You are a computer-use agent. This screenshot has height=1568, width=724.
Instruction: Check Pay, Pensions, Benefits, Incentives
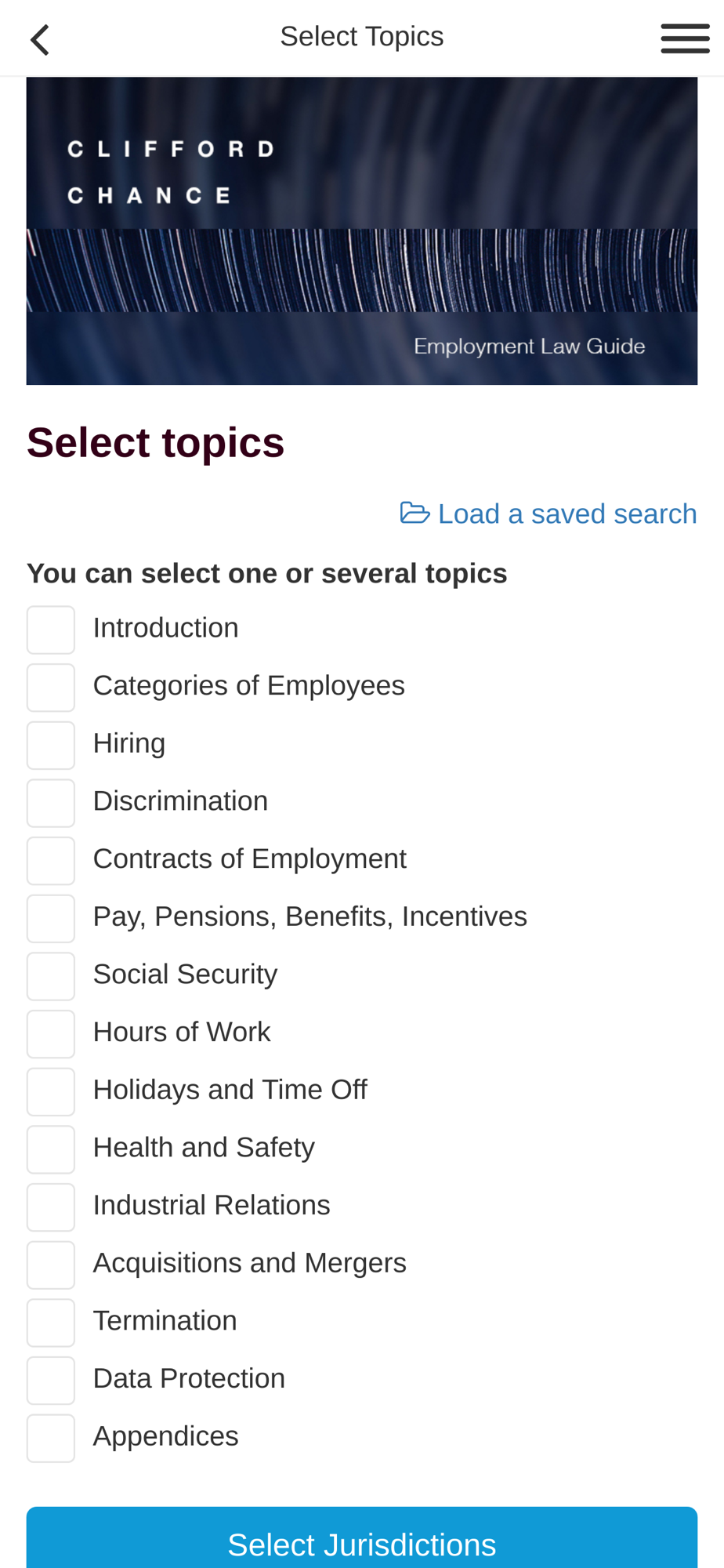pyautogui.click(x=51, y=919)
